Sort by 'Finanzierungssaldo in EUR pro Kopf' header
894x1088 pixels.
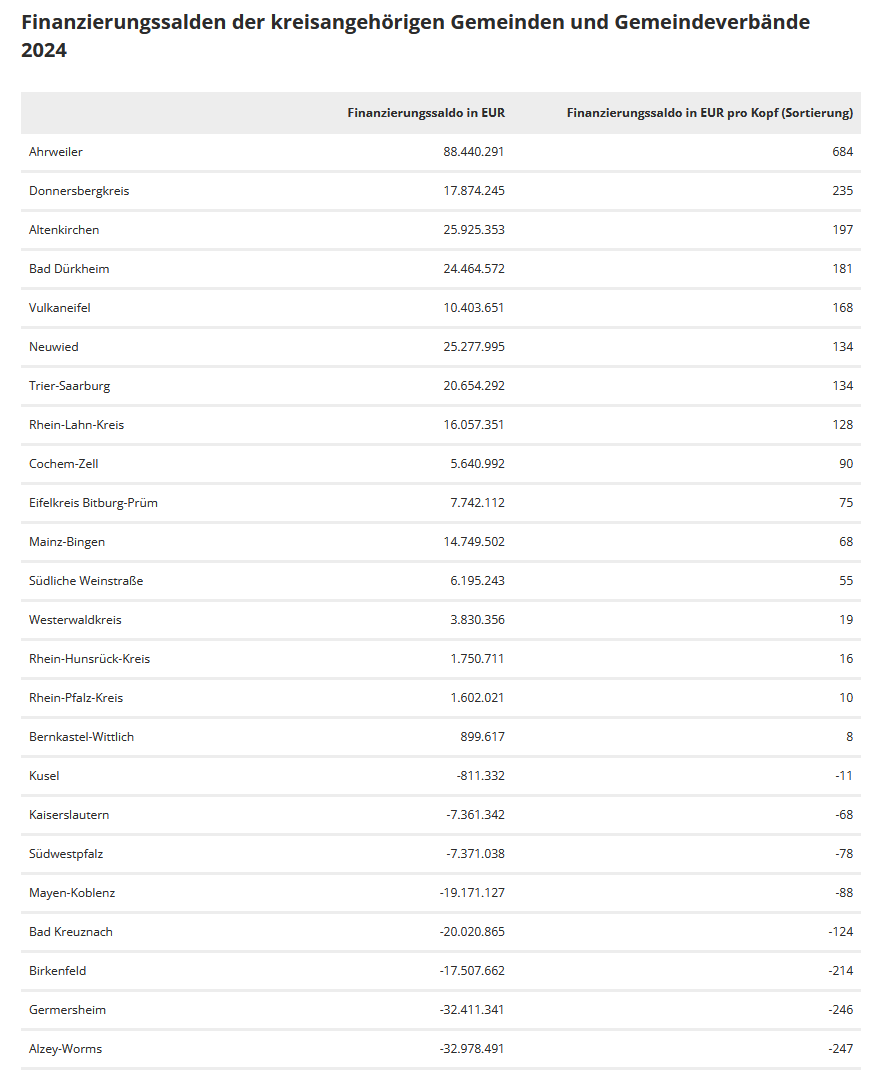pyautogui.click(x=709, y=113)
